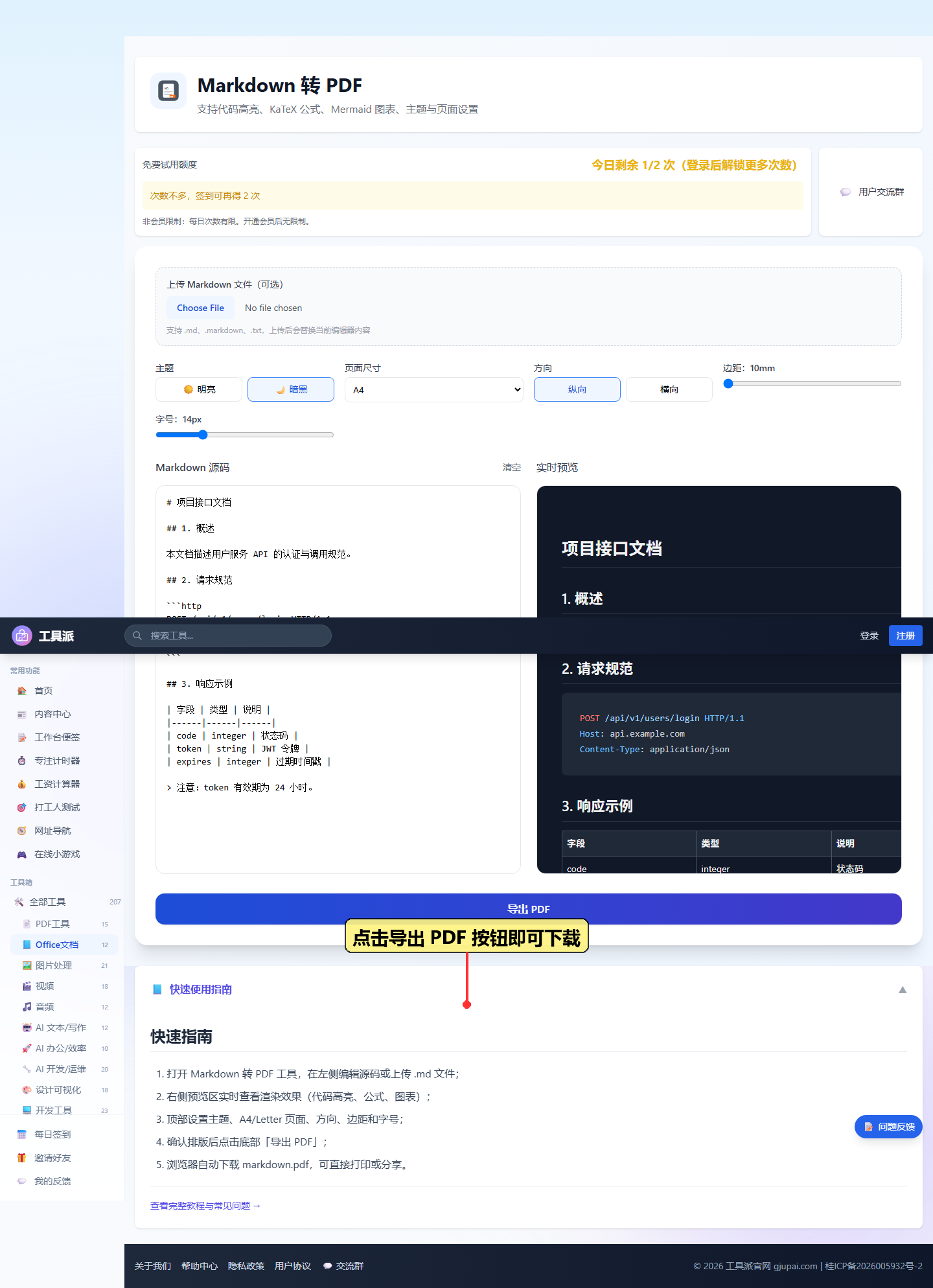Collapse the 快速使用指南 panel arrow
Viewport: 933px width, 1288px height.
(903, 990)
